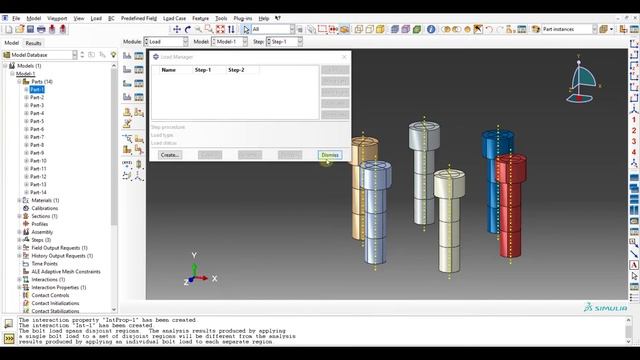Expand the Materials (1) tree node

pos(19,200)
